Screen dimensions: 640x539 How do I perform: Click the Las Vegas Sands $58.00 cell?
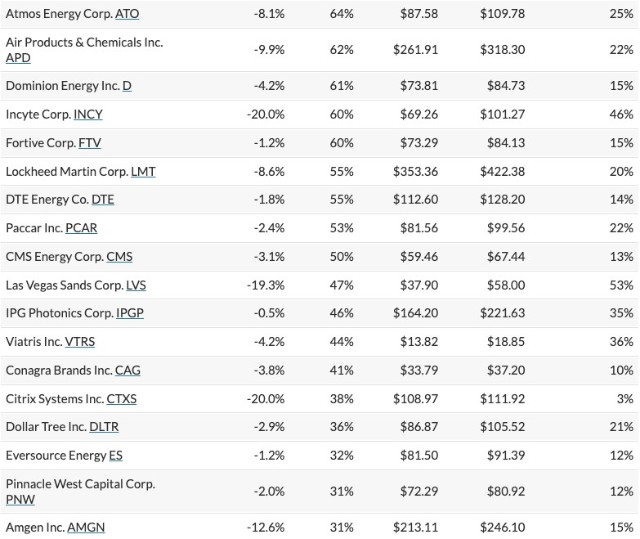tap(506, 286)
